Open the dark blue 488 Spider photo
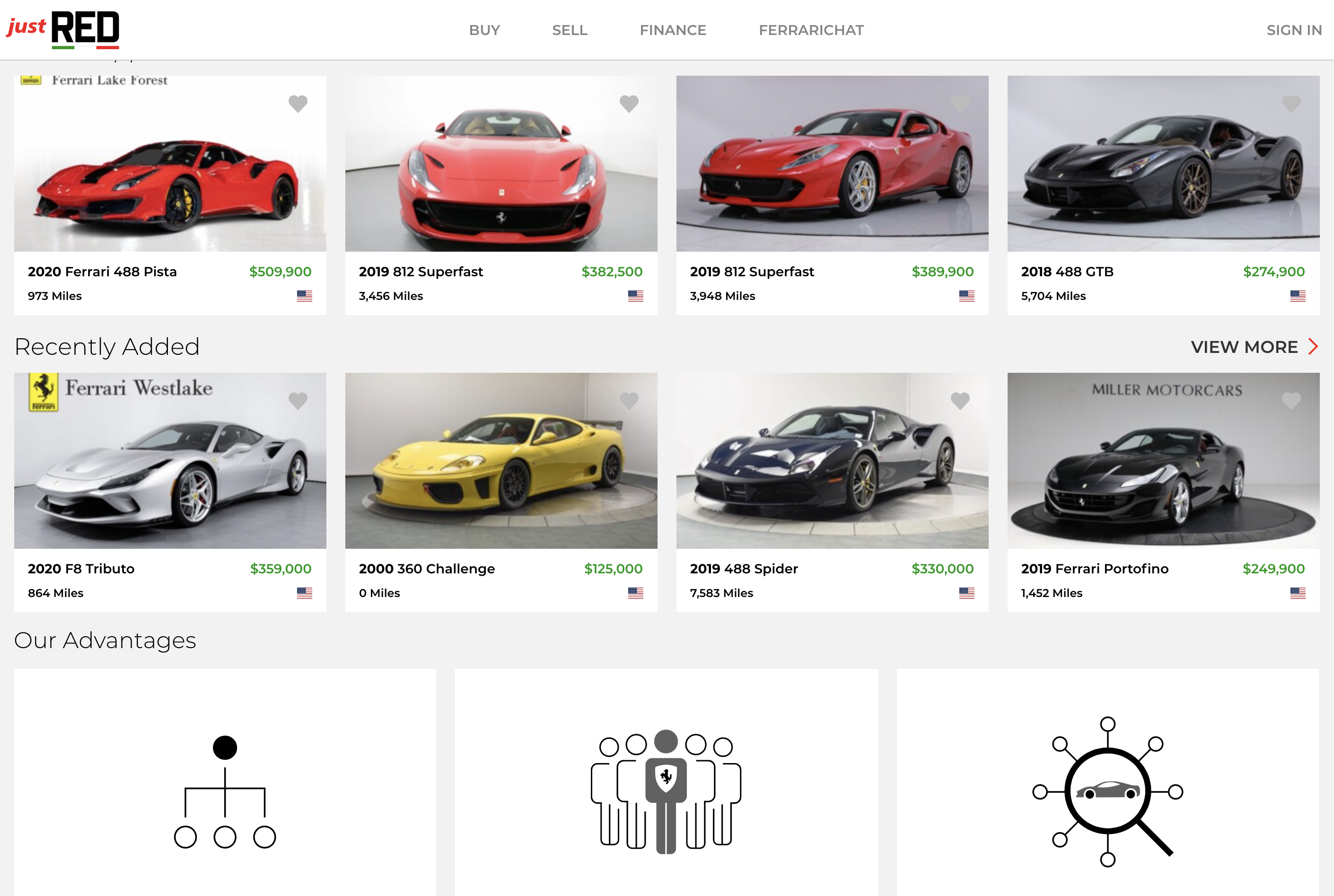This screenshot has width=1334, height=896. (833, 461)
